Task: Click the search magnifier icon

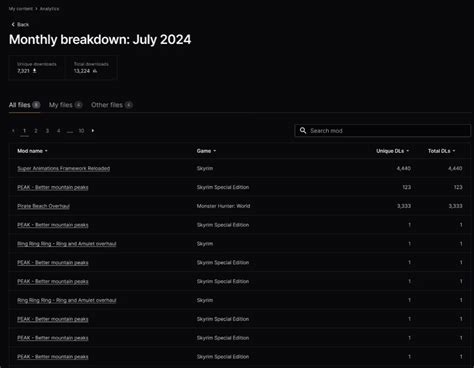Action: pyautogui.click(x=303, y=130)
